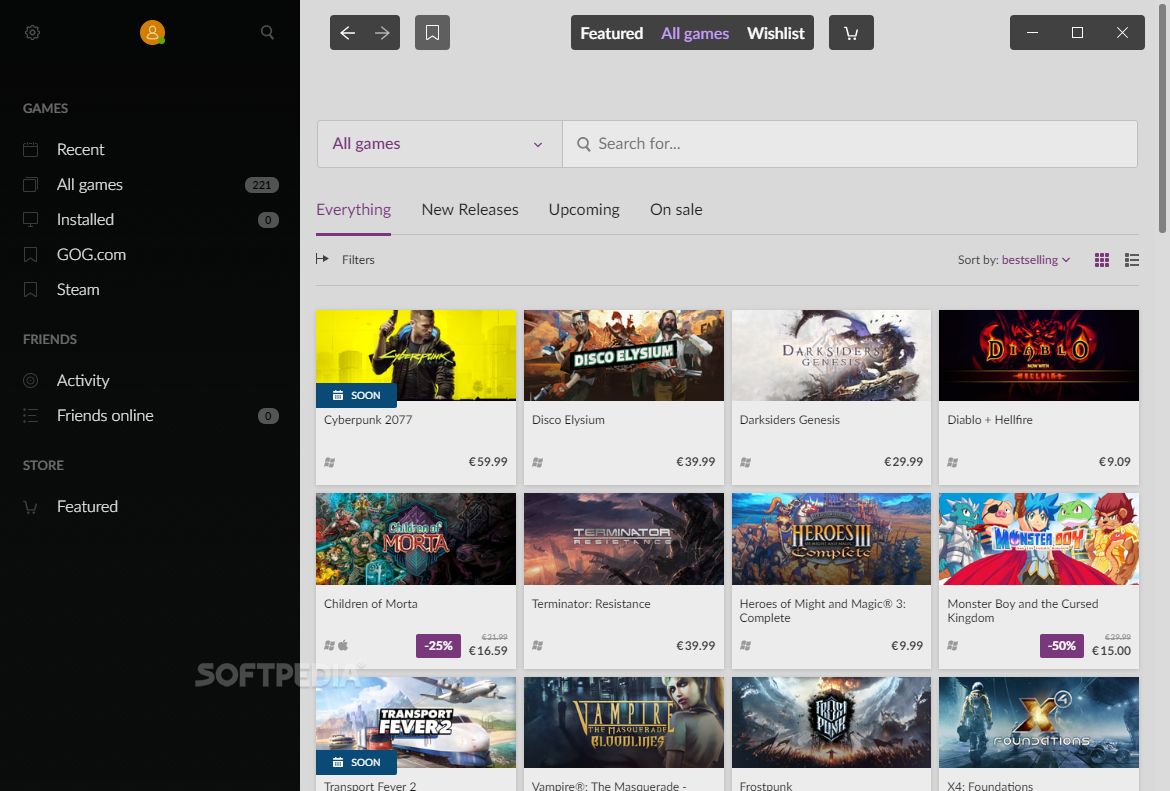Open the Monster Boy cover image
Image resolution: width=1170 pixels, height=791 pixels.
point(1039,539)
